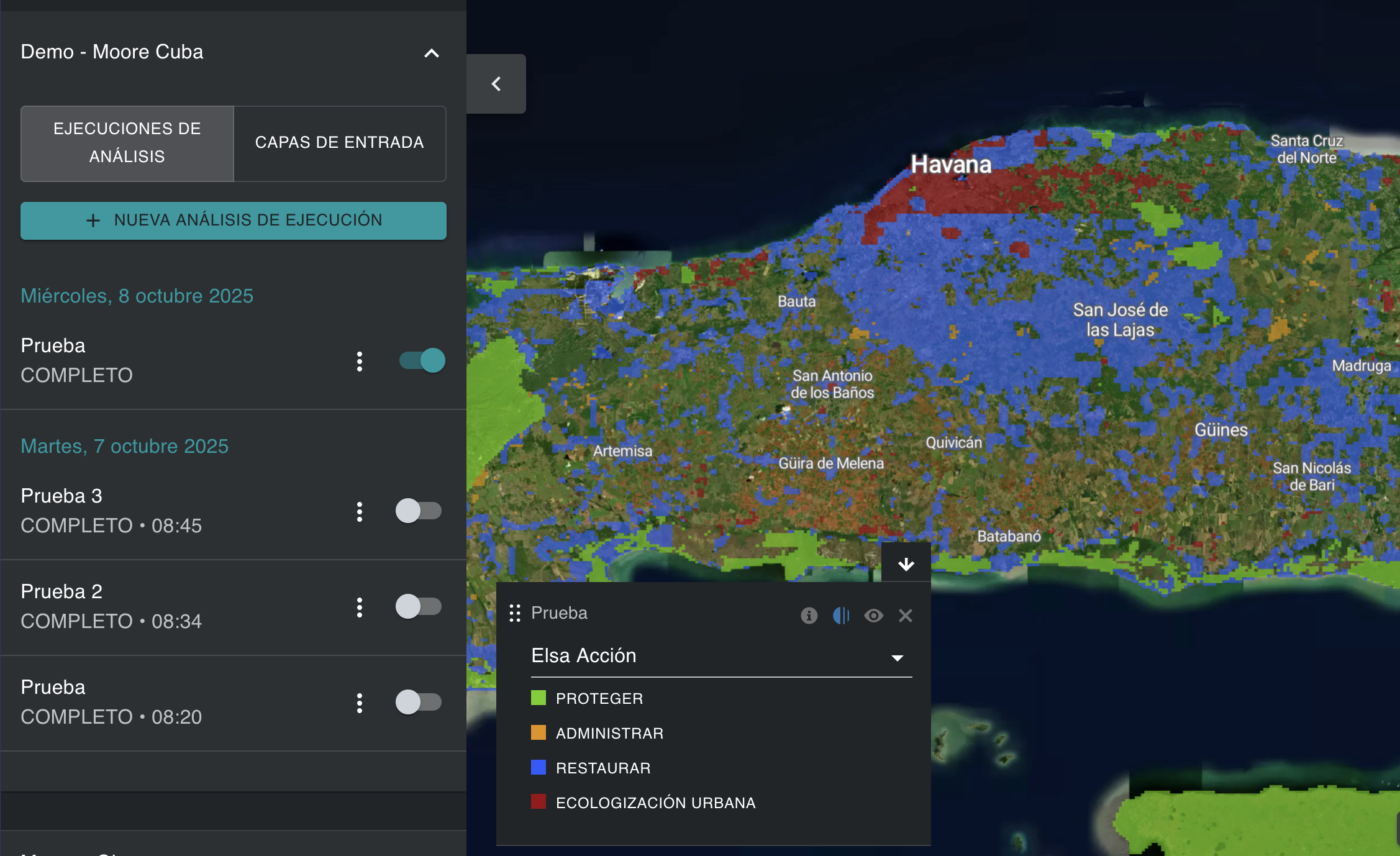This screenshot has height=856, width=1400.
Task: Click Nueva Análisis de Ejecución button
Action: pos(234,221)
